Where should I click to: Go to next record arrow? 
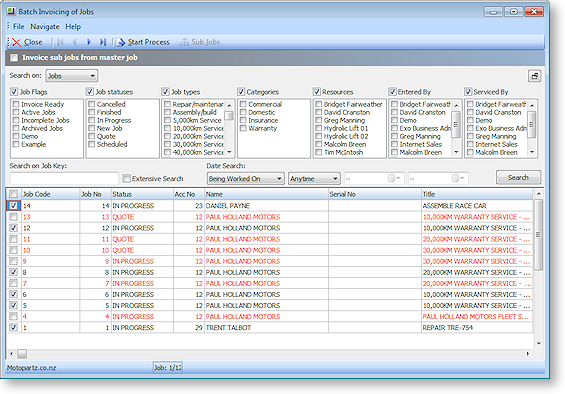[x=89, y=42]
